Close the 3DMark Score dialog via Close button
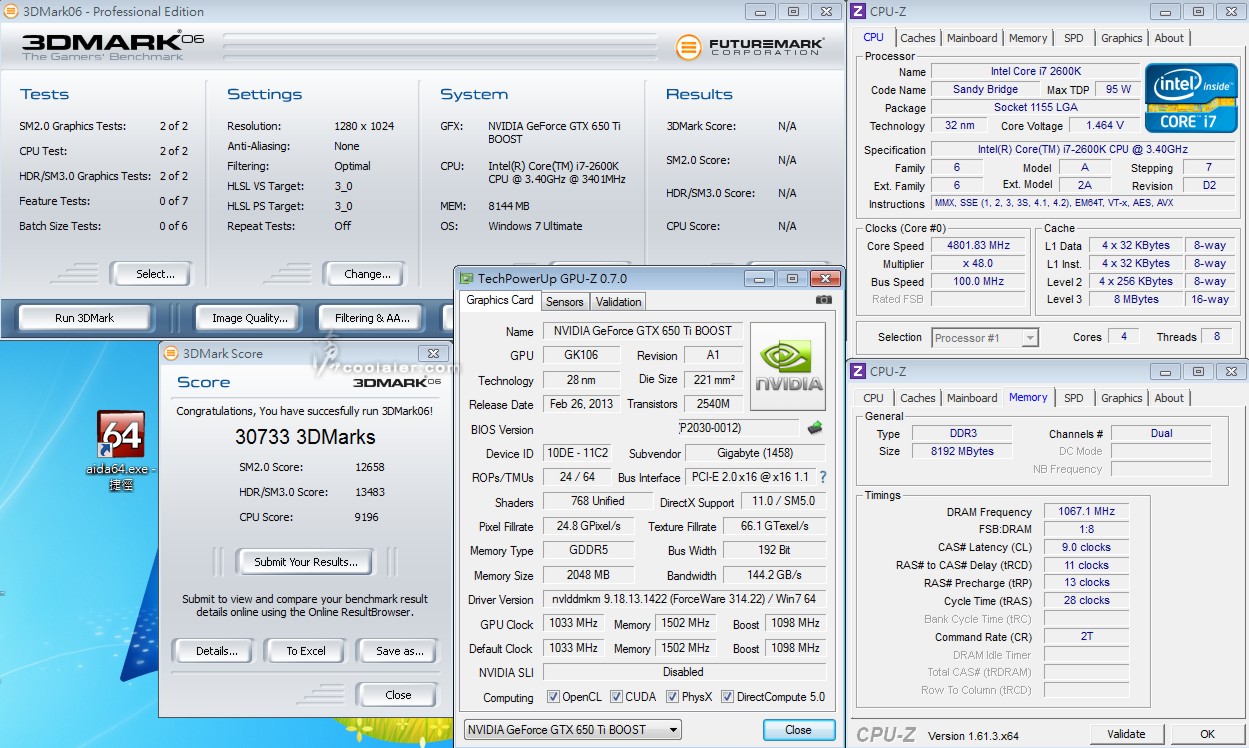The width and height of the screenshot is (1249, 748). pos(398,695)
